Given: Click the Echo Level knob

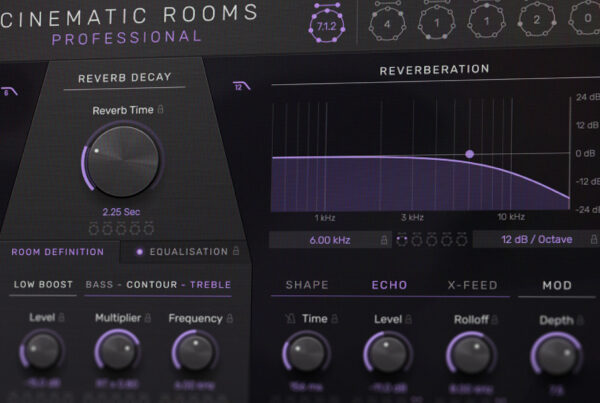Looking at the screenshot, I should click(388, 354).
